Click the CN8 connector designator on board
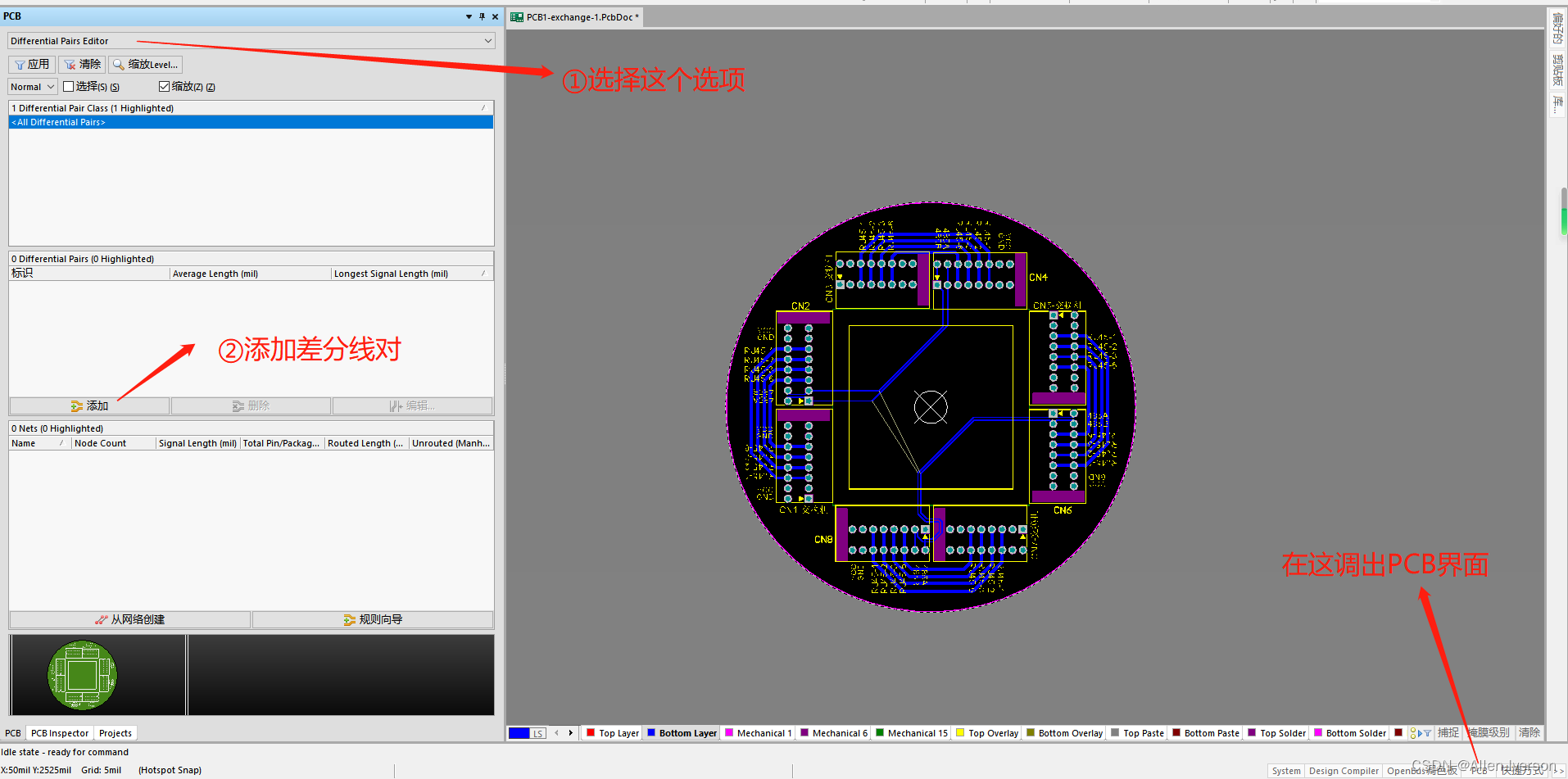 coord(823,540)
